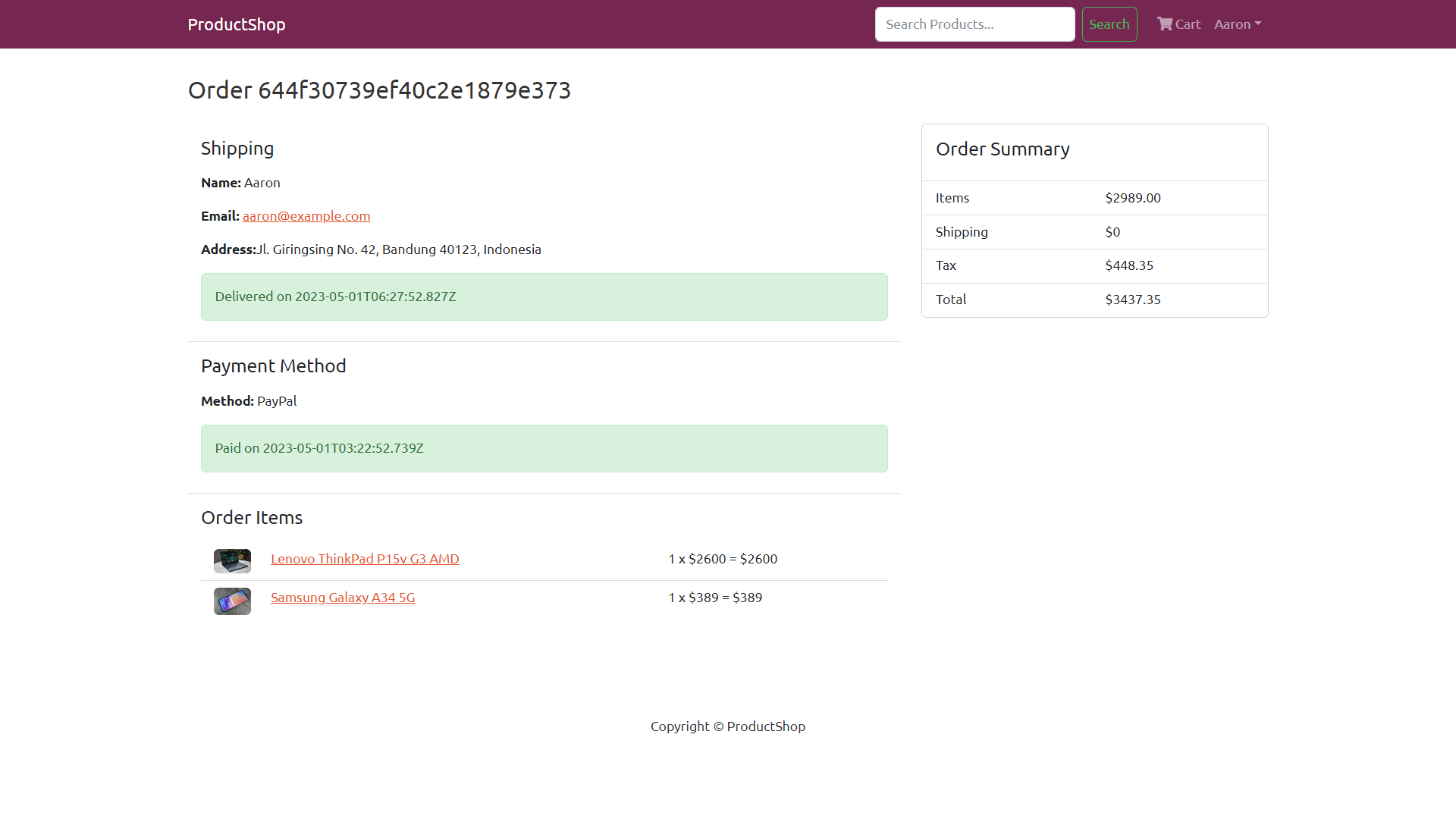Select the order ID heading text
This screenshot has height=819, width=1456.
pos(379,90)
